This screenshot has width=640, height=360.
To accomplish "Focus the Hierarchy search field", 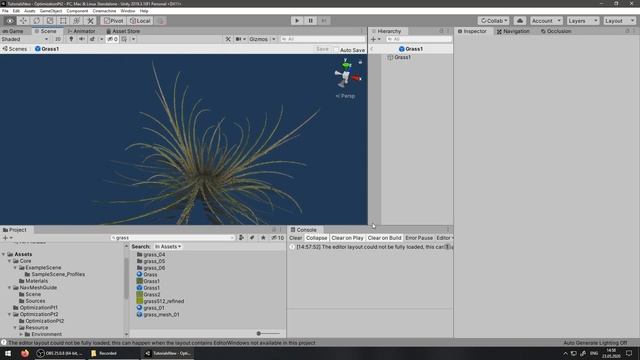I will pos(418,39).
